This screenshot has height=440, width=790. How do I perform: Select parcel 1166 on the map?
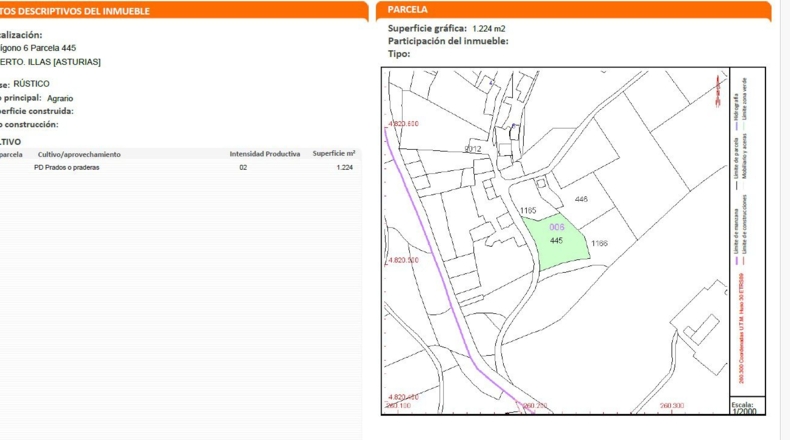point(599,243)
